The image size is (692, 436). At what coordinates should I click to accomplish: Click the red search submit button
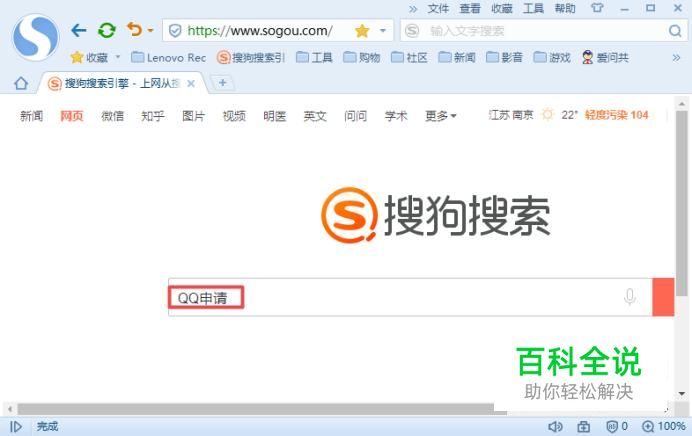point(663,297)
